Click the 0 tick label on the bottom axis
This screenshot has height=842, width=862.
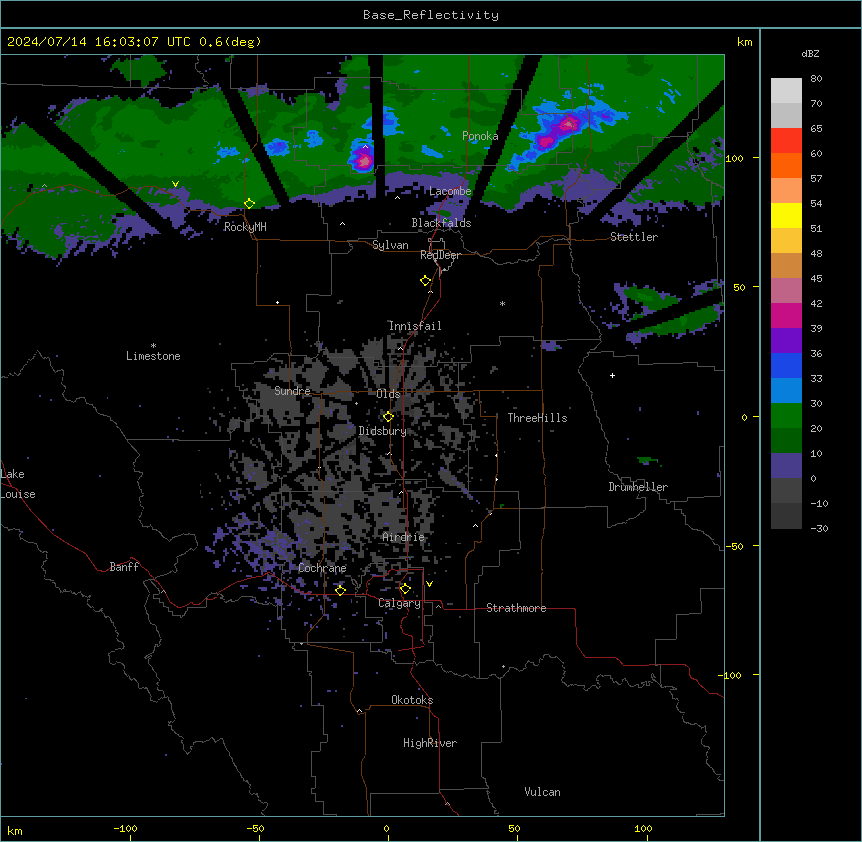[386, 829]
